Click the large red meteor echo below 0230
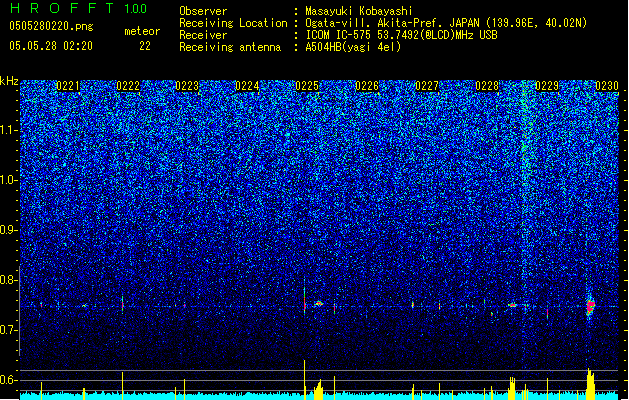The image size is (629, 400). (590, 307)
